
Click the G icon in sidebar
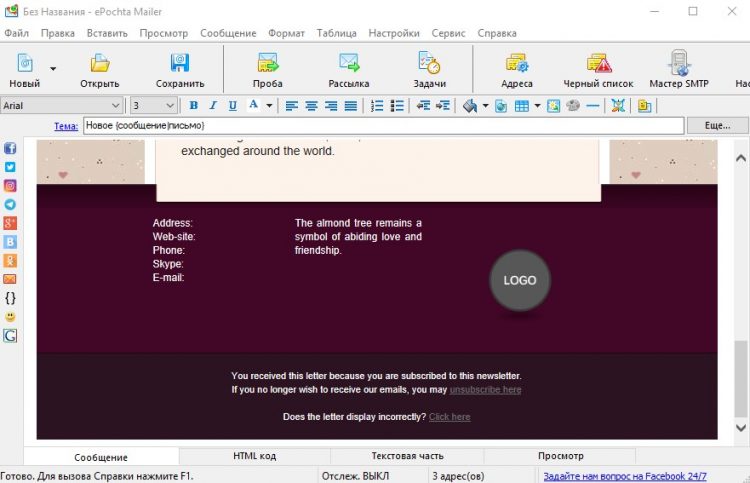point(10,336)
